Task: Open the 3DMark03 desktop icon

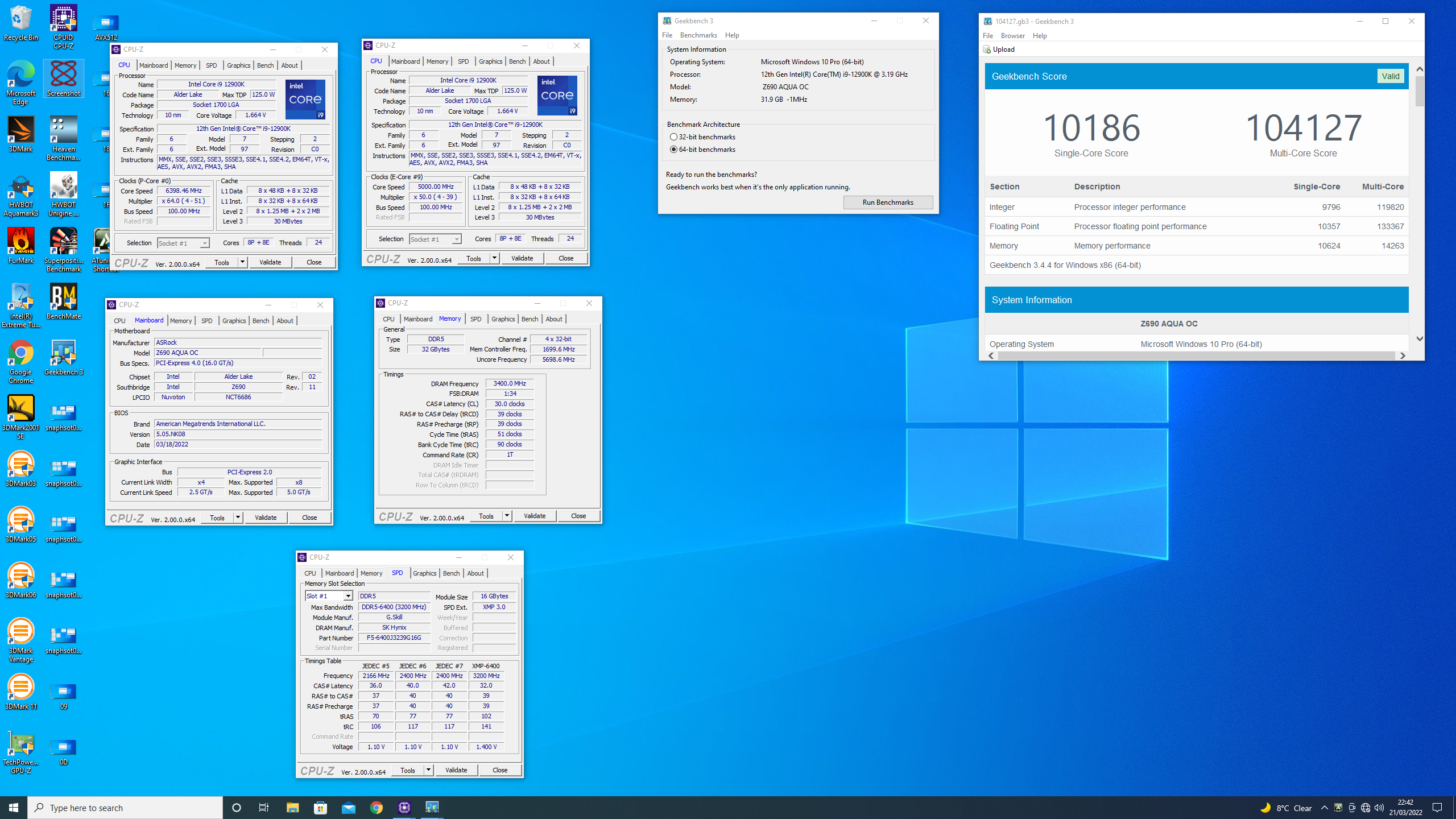Action: pos(21,469)
